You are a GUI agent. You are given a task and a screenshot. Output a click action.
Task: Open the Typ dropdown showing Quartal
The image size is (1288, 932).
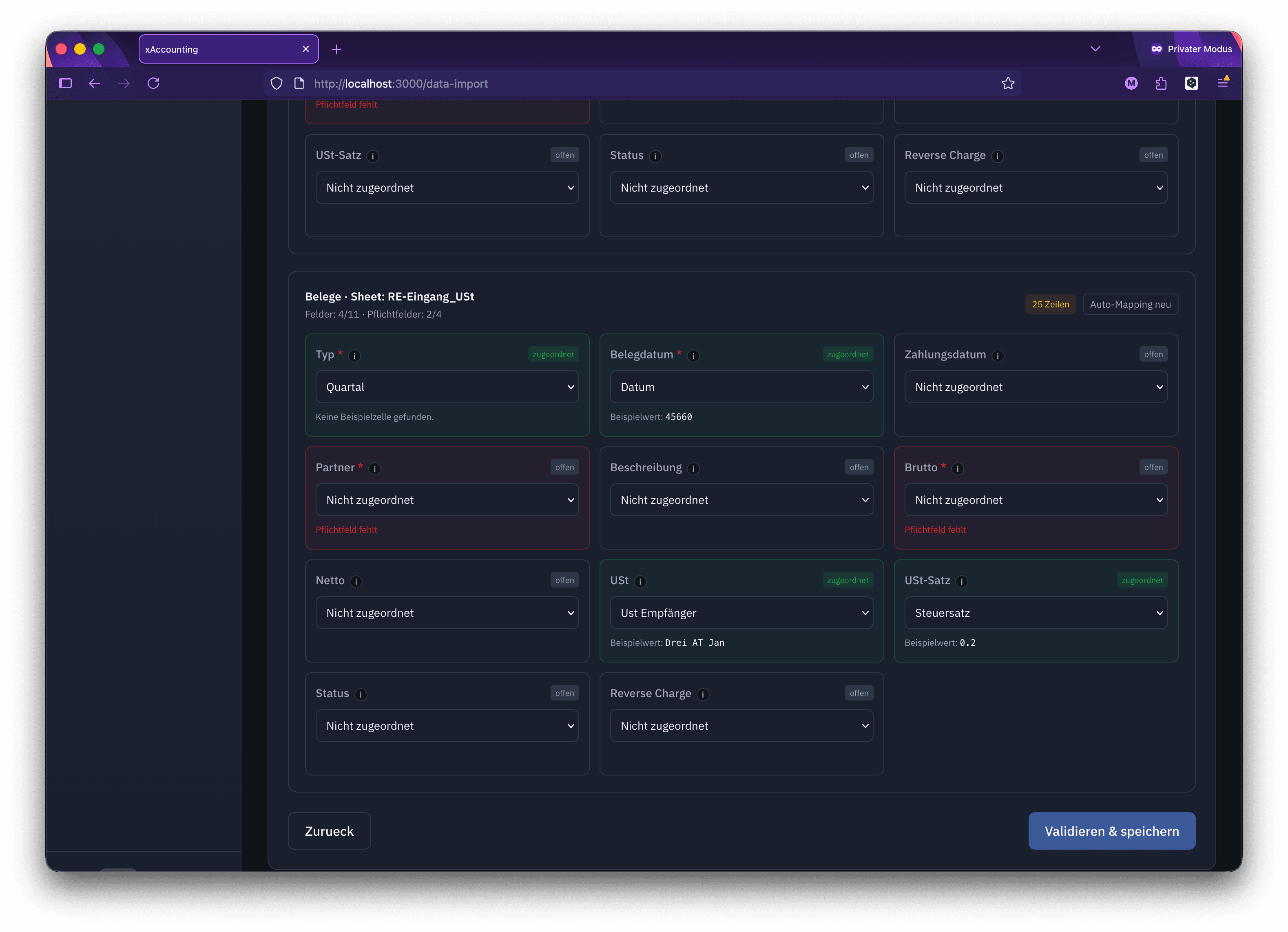447,387
